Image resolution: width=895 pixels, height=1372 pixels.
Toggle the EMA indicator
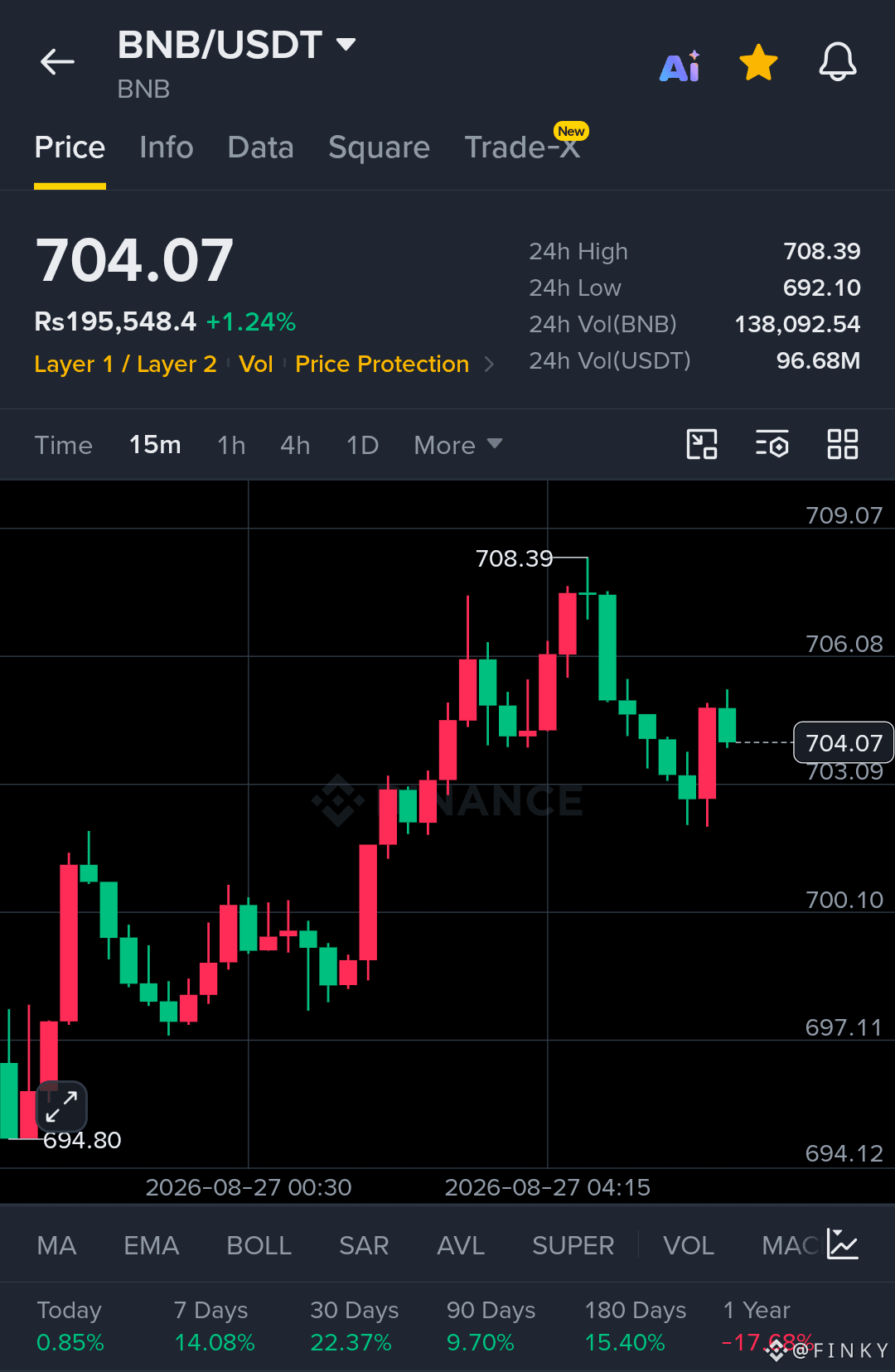(x=151, y=1245)
